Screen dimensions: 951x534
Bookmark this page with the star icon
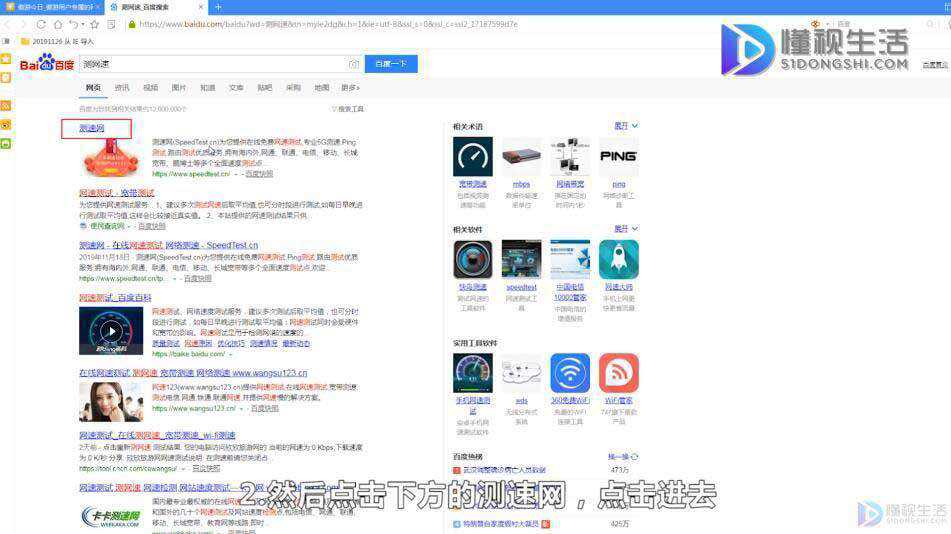(x=95, y=24)
